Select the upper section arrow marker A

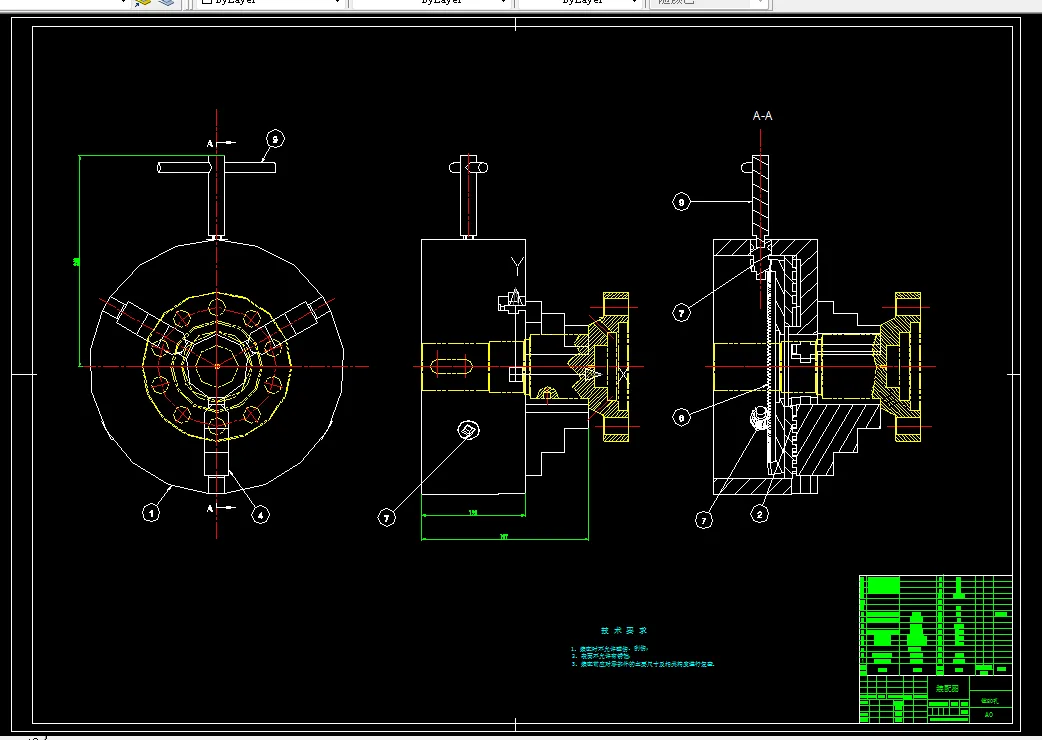(220, 143)
